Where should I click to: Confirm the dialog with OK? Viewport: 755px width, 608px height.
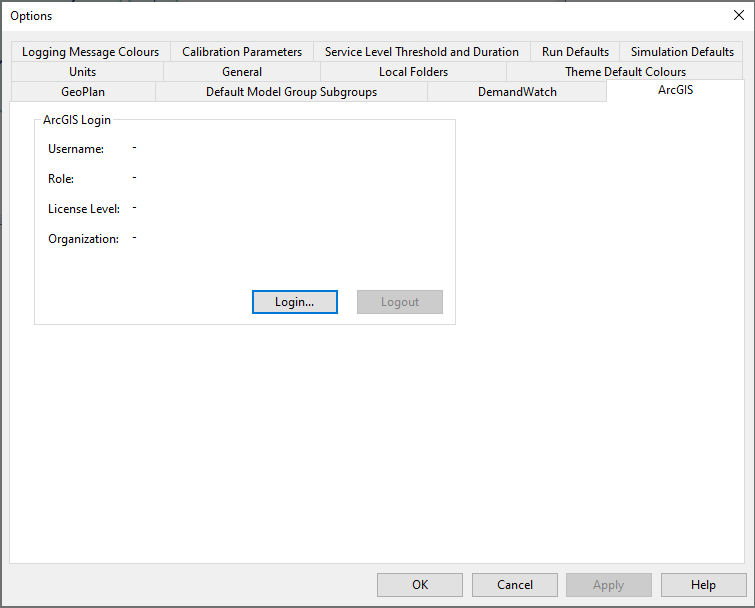pos(420,584)
